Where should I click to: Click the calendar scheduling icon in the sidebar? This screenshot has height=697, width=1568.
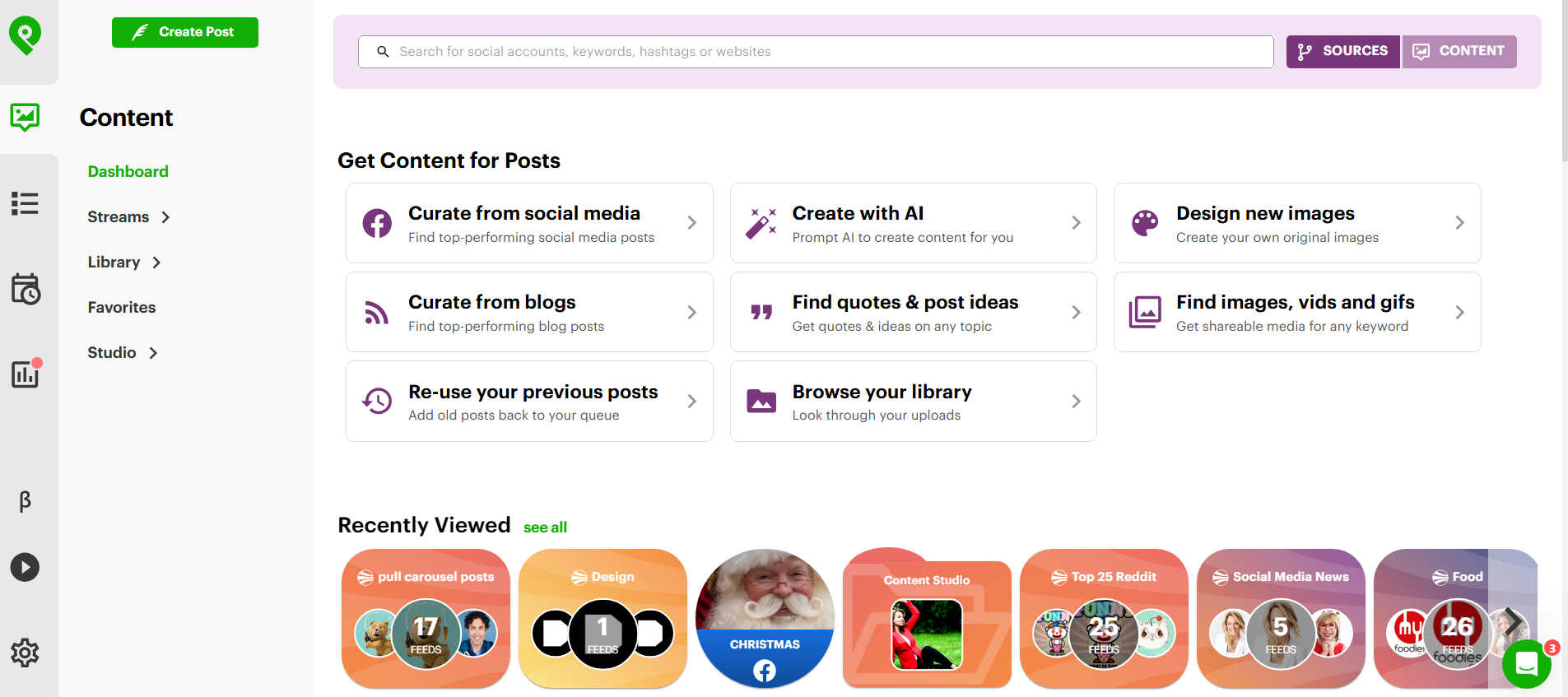click(x=25, y=290)
